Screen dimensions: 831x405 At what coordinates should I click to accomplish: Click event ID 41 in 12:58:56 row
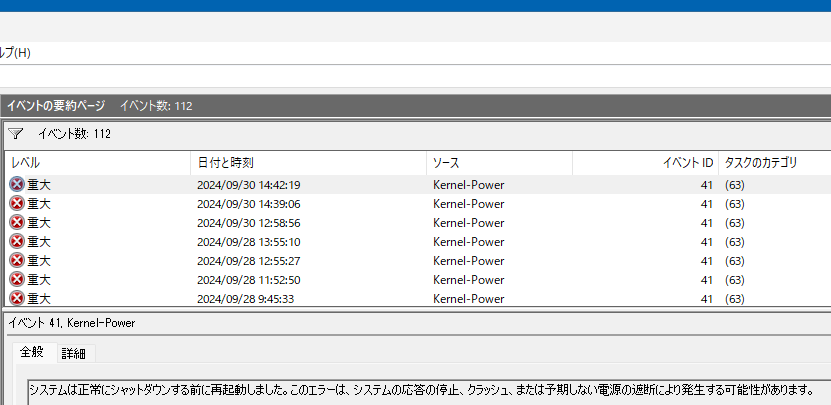[x=706, y=223]
